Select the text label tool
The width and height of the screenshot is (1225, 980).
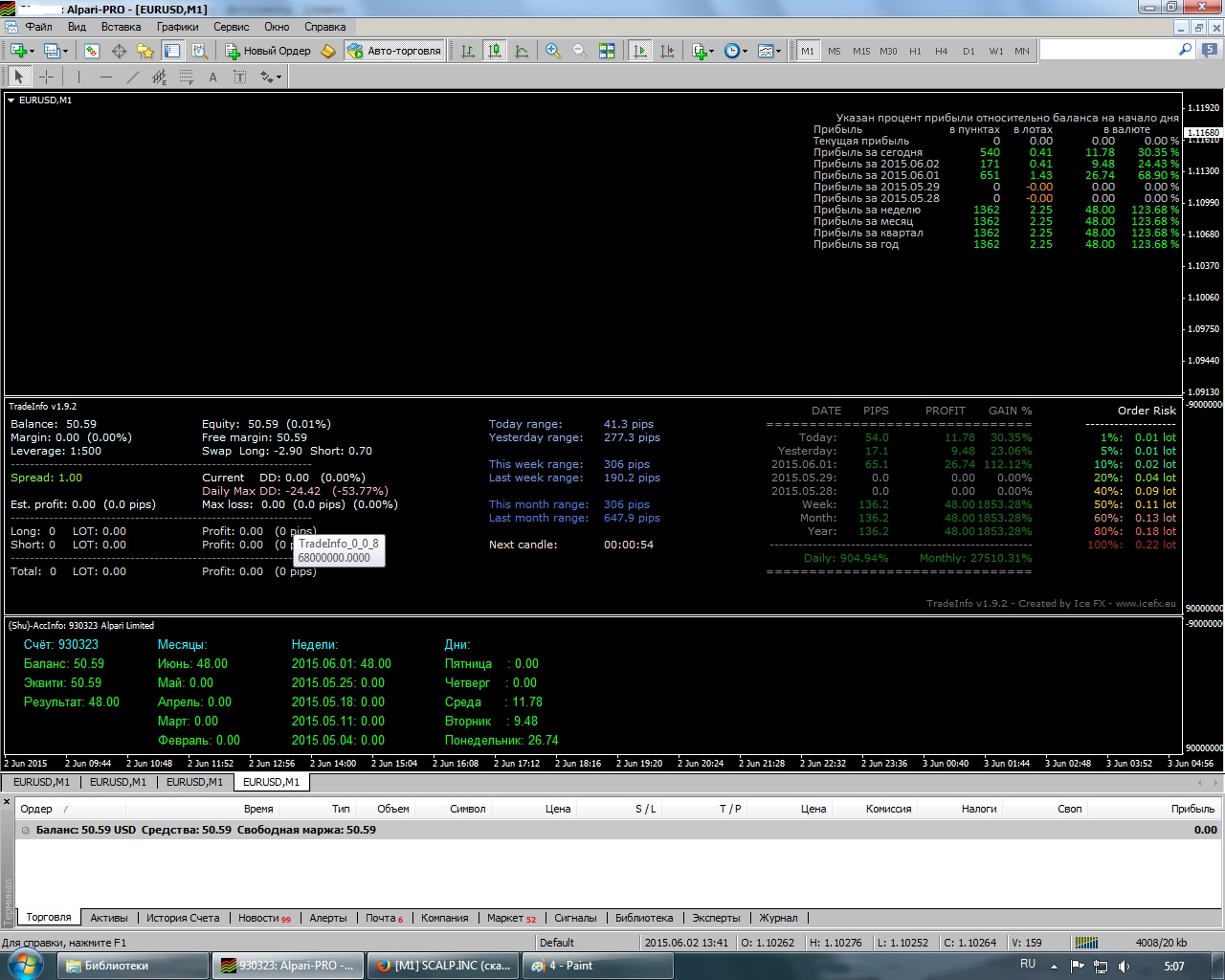point(239,77)
